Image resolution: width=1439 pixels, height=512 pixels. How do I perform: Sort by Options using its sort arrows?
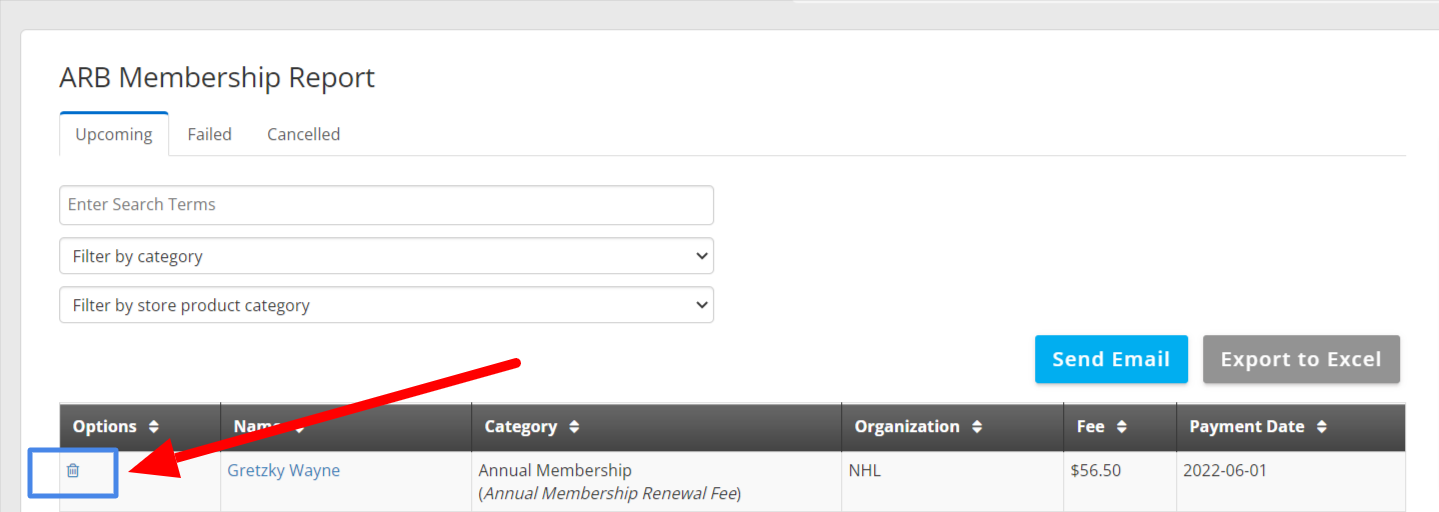pos(153,427)
